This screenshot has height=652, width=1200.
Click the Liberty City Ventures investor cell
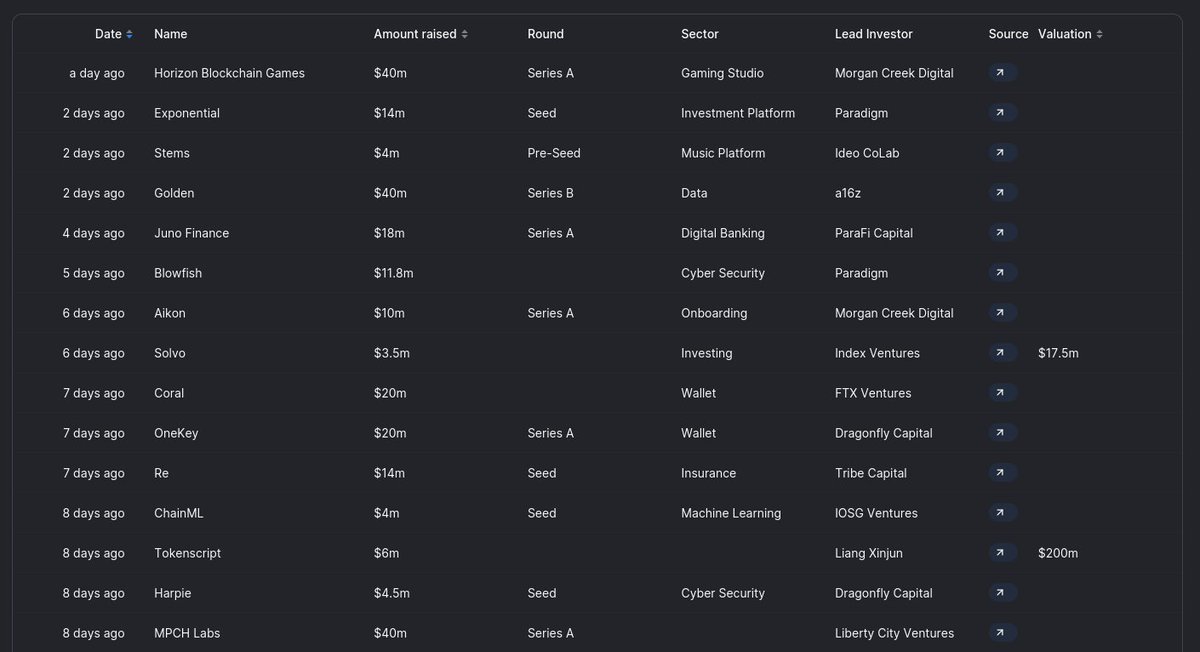(894, 633)
